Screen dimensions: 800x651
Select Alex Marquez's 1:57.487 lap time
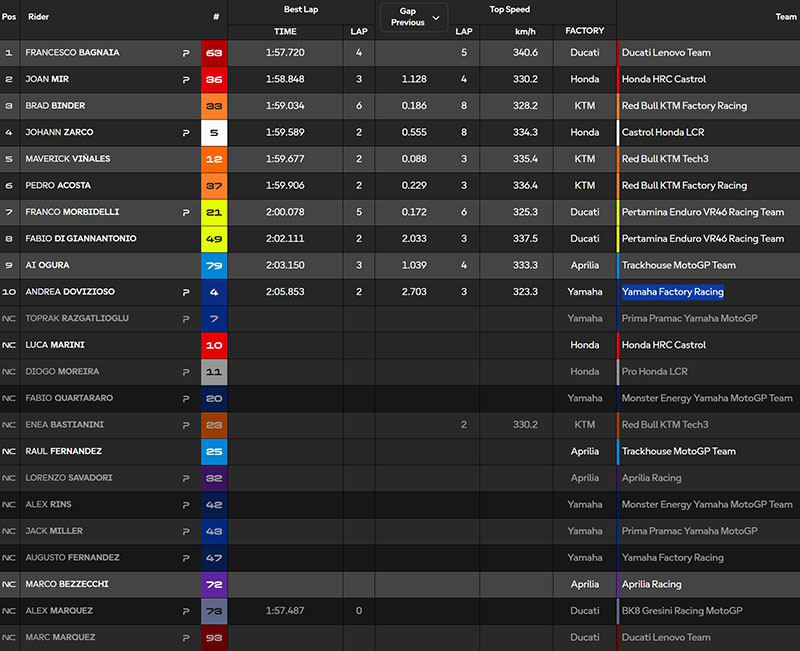pos(285,611)
